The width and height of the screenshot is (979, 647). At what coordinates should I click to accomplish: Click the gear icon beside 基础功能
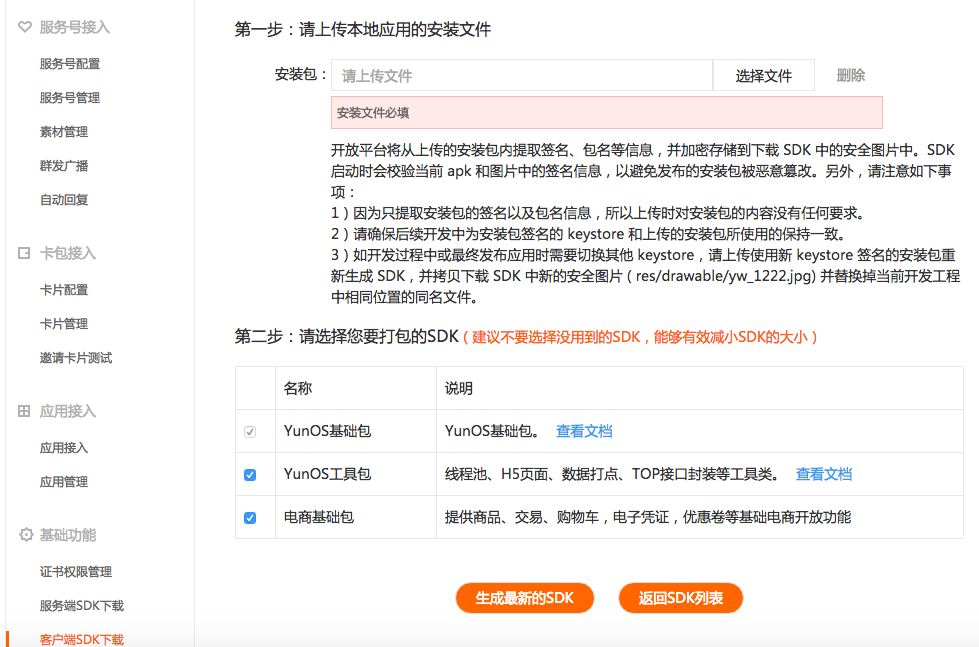click(x=26, y=535)
